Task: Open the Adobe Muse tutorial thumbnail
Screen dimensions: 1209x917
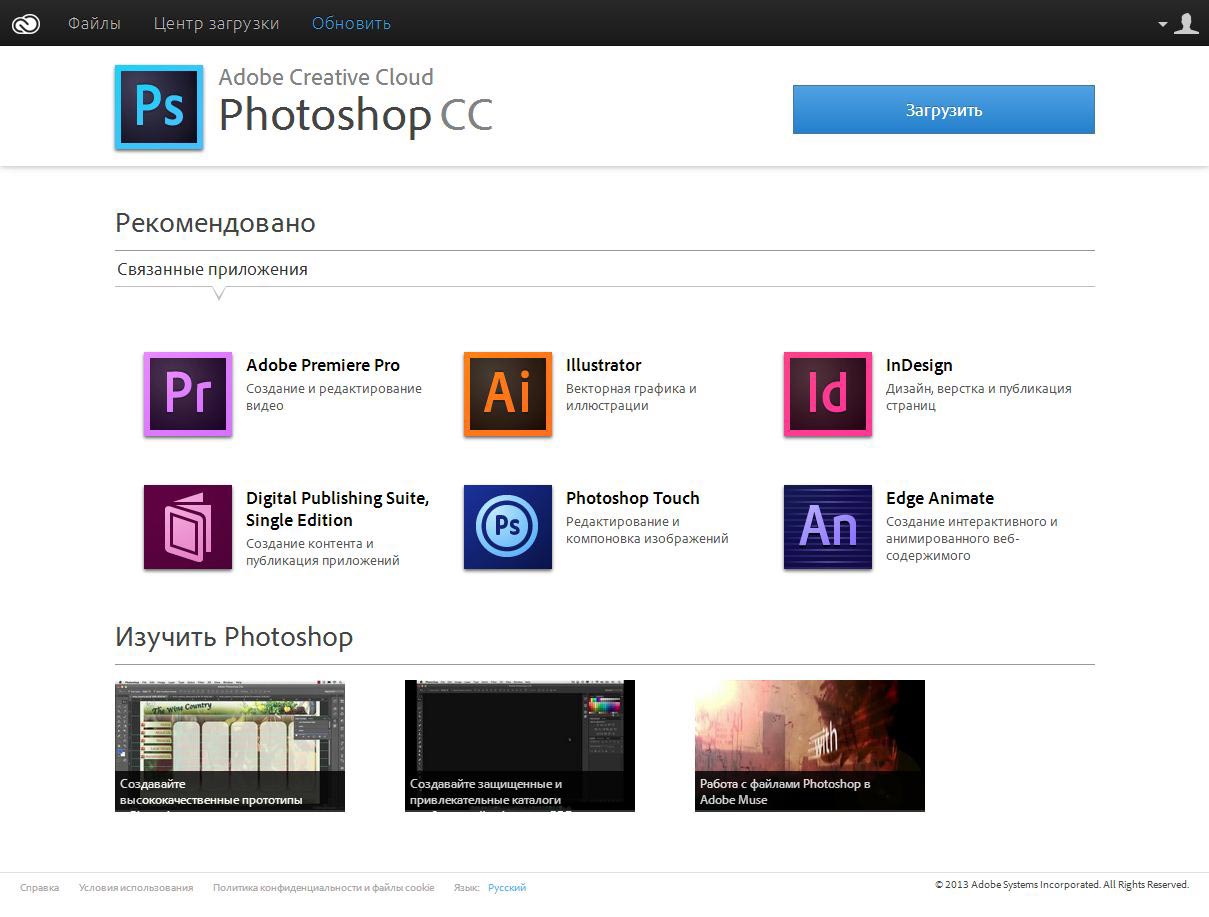Action: coord(810,746)
